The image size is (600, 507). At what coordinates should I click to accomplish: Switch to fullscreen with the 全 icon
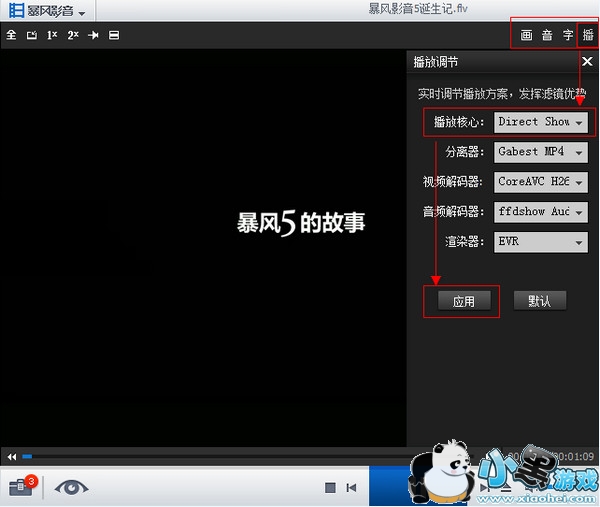11,35
